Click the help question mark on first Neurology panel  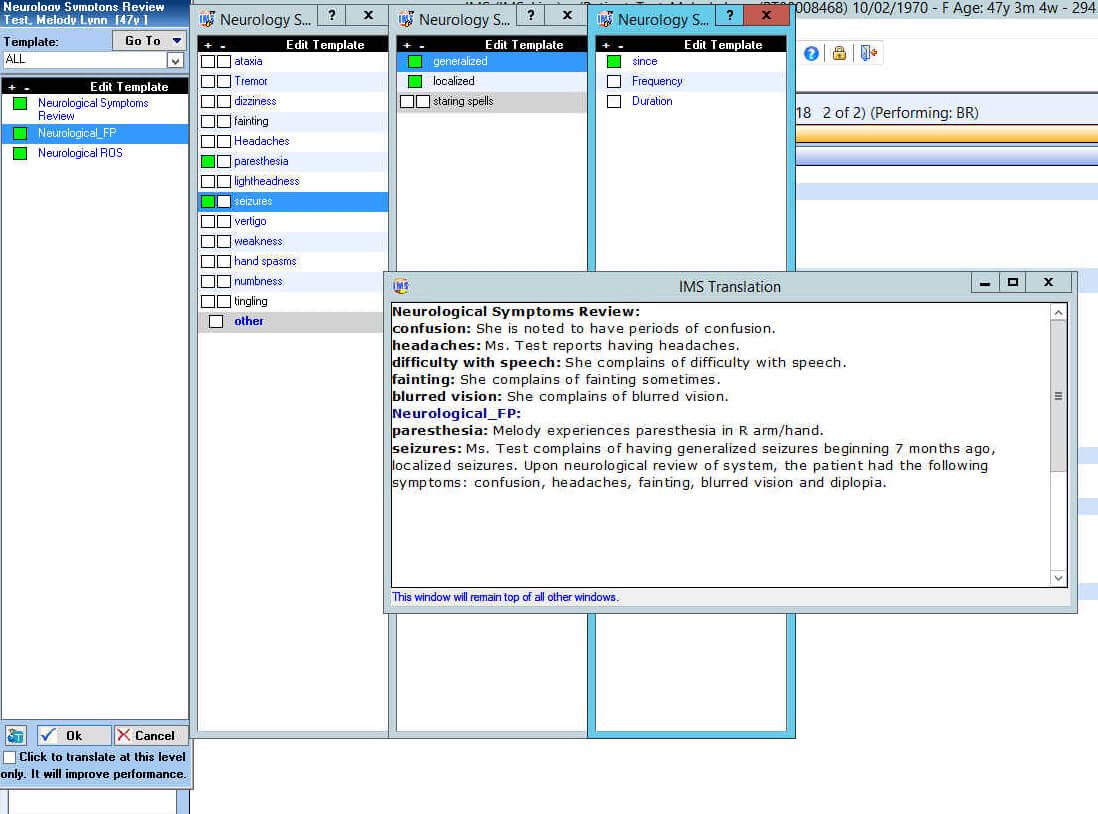[x=332, y=15]
